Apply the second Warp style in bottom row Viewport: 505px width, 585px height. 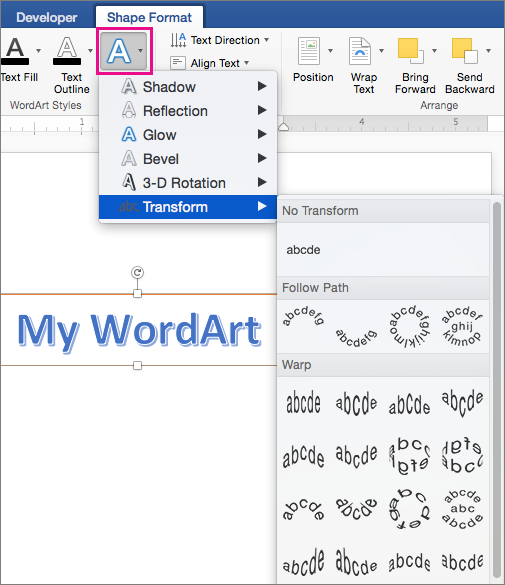tap(356, 561)
